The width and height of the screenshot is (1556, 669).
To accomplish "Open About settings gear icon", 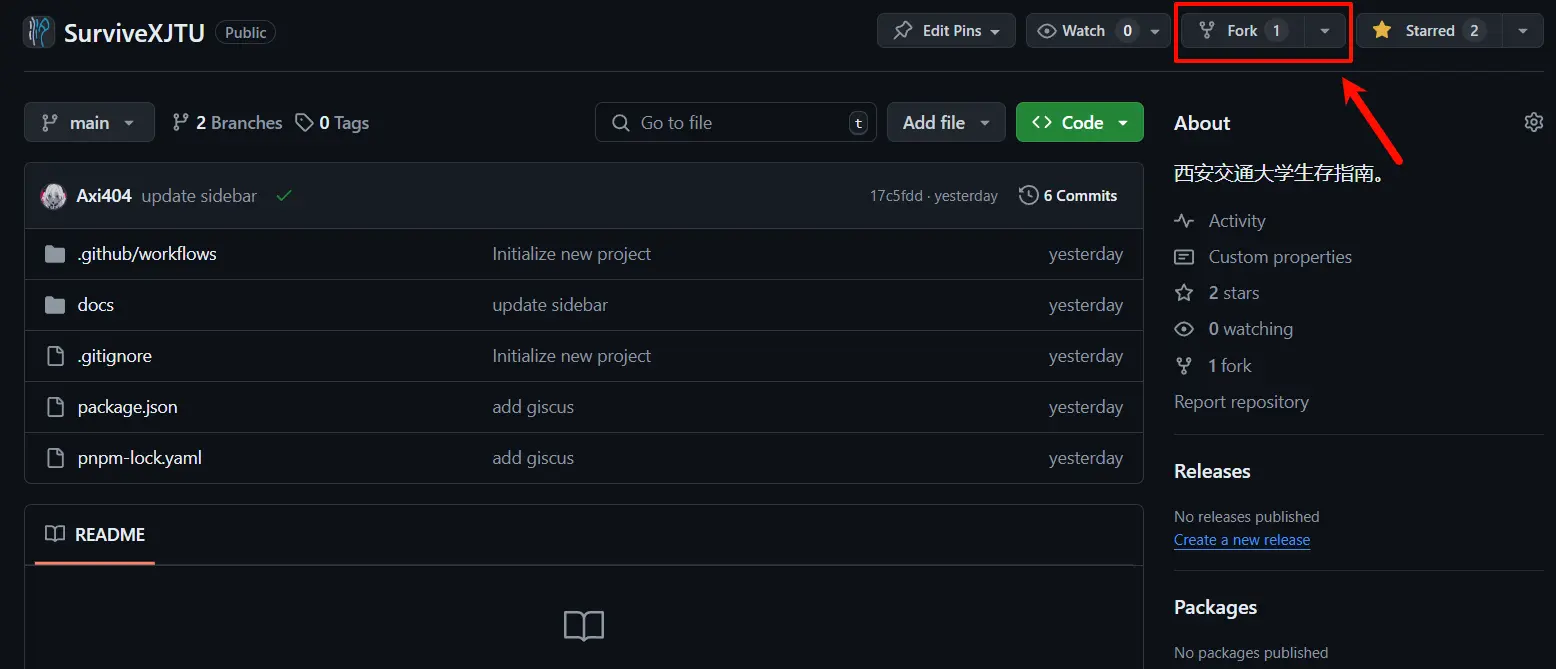I will pyautogui.click(x=1533, y=122).
